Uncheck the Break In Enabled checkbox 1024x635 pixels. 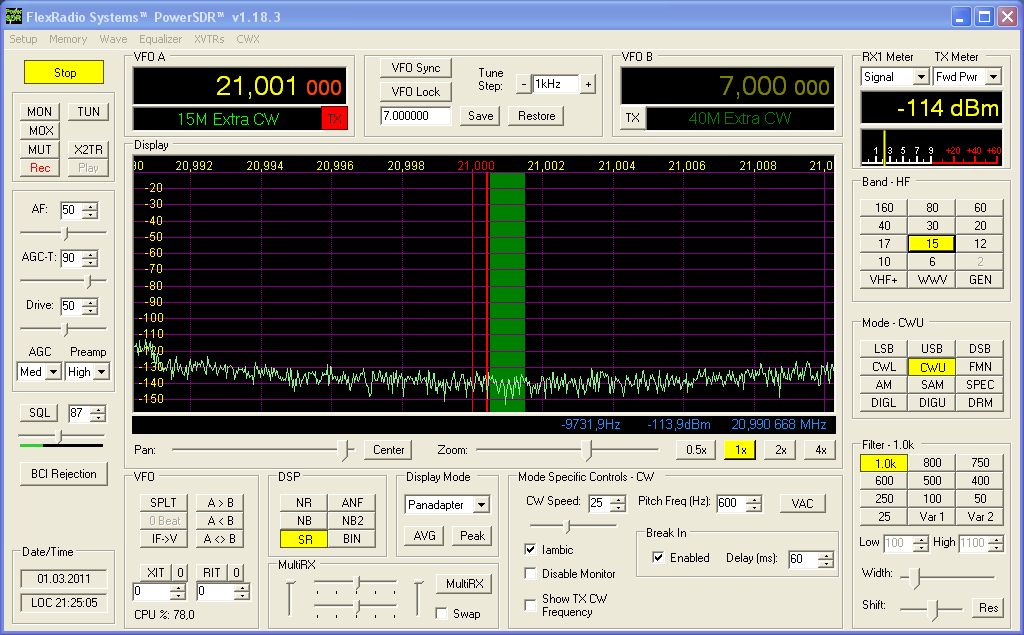click(x=658, y=557)
